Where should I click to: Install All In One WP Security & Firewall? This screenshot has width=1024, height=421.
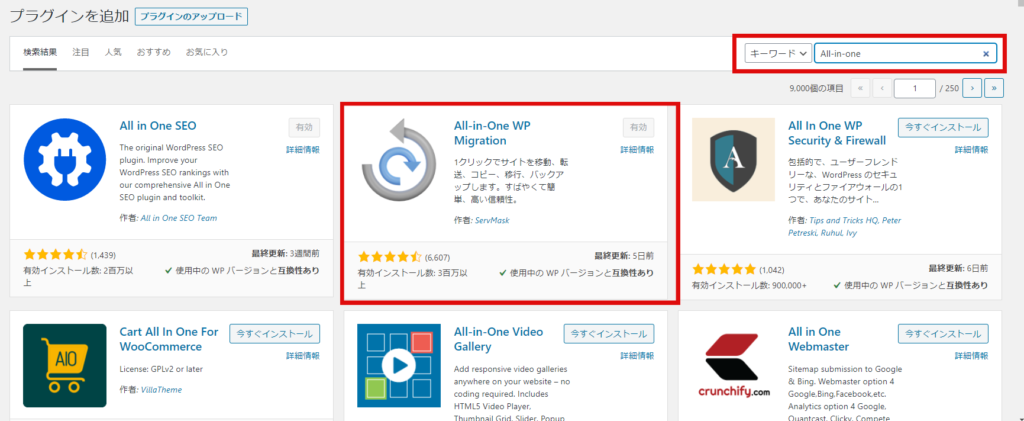943,127
